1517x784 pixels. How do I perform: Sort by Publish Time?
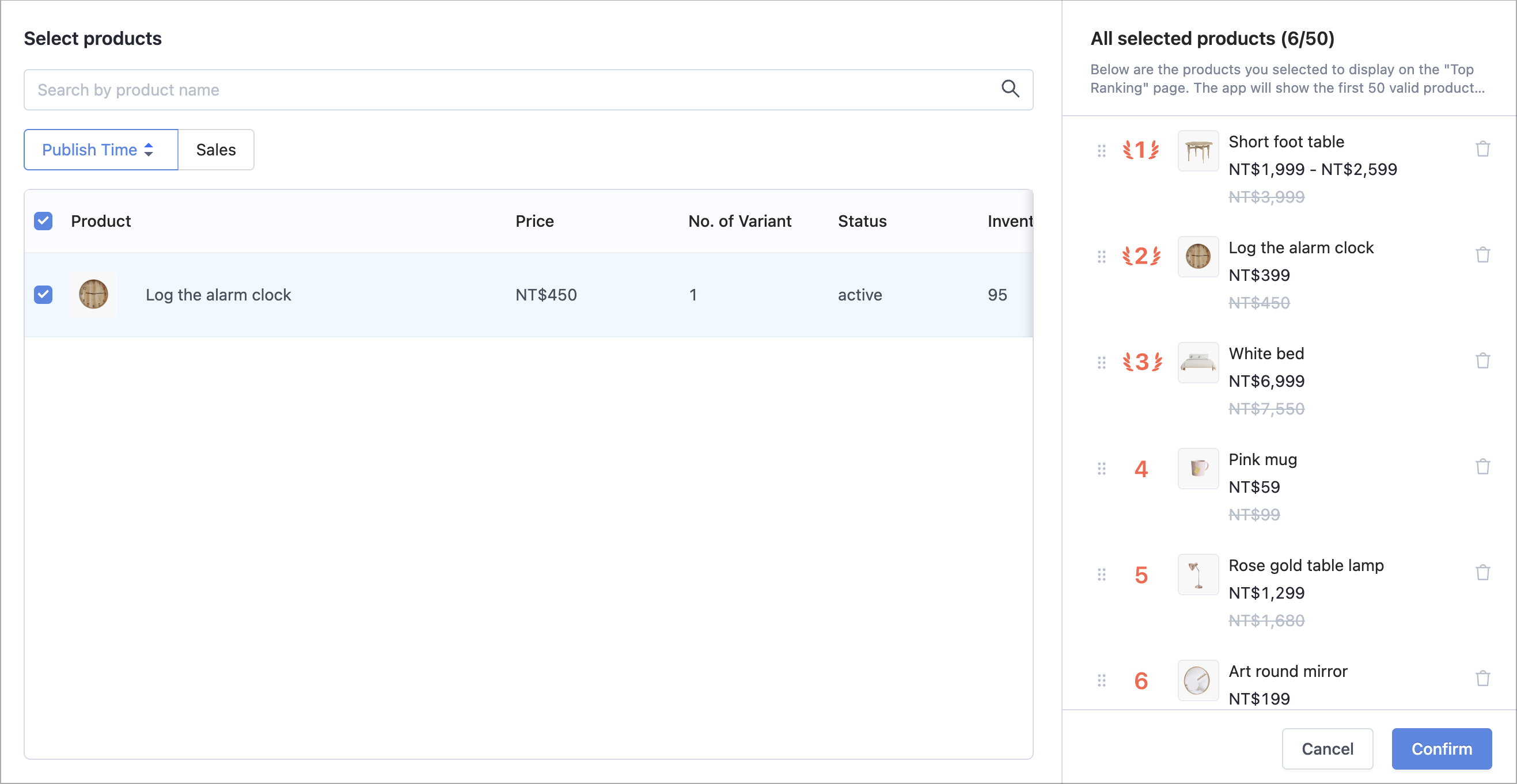click(x=101, y=150)
